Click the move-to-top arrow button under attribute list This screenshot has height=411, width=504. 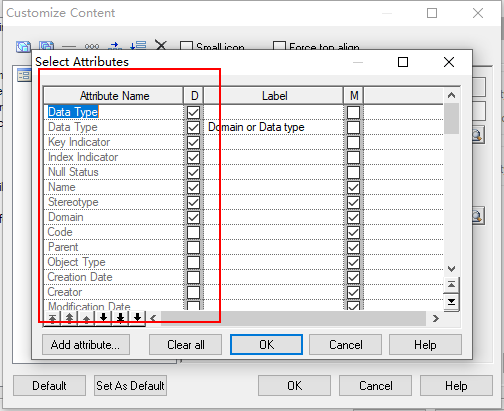pos(52,318)
